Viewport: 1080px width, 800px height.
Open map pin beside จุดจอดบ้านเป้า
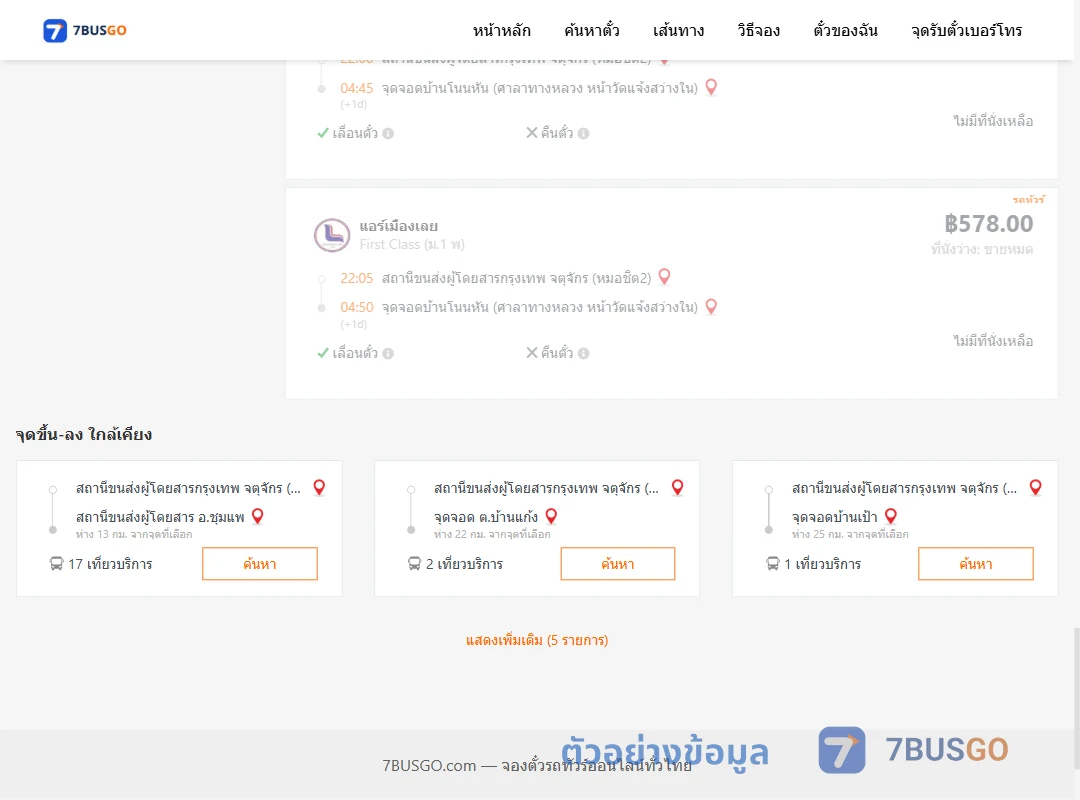tap(891, 516)
